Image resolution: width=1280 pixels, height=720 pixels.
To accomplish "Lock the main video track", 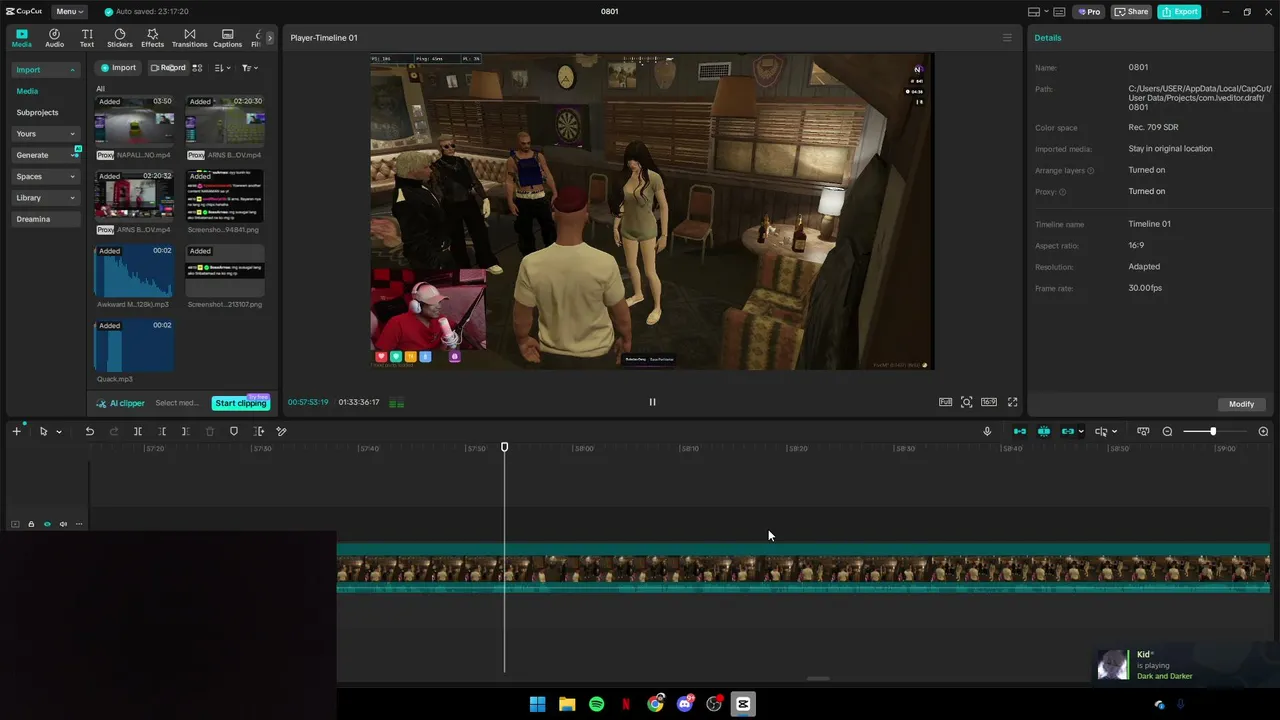I will (x=31, y=524).
